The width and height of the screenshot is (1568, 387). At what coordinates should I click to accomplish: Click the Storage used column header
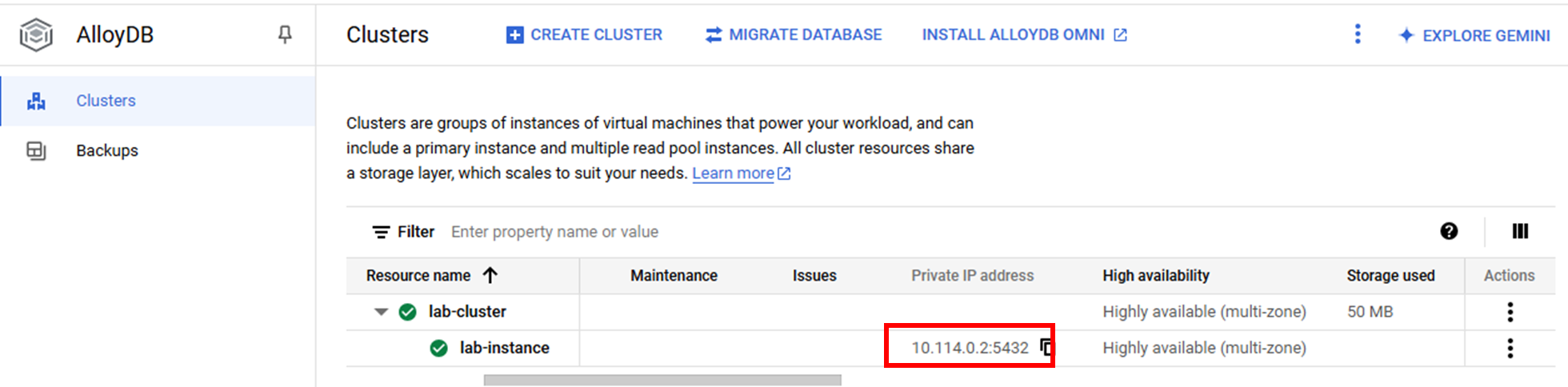1390,276
